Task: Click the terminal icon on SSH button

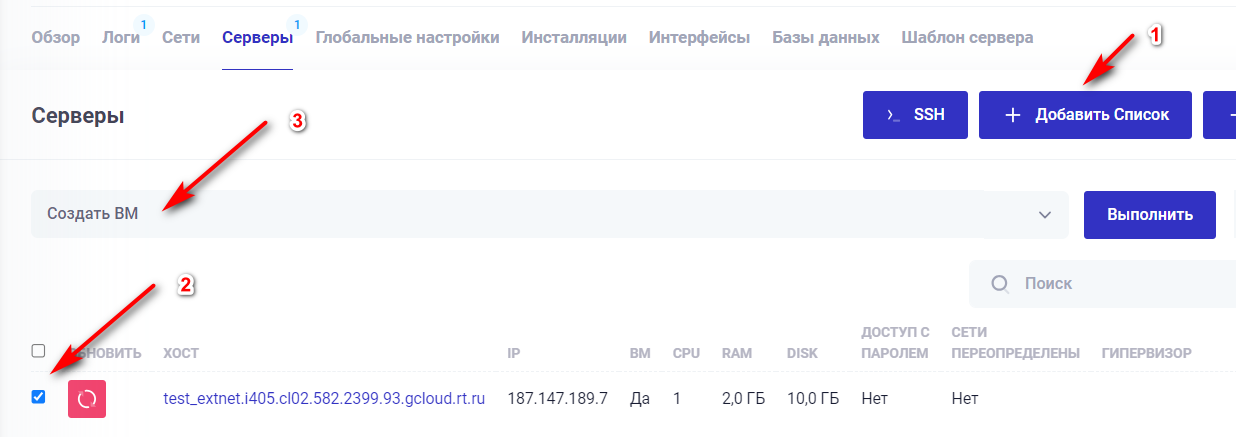Action: click(x=893, y=116)
